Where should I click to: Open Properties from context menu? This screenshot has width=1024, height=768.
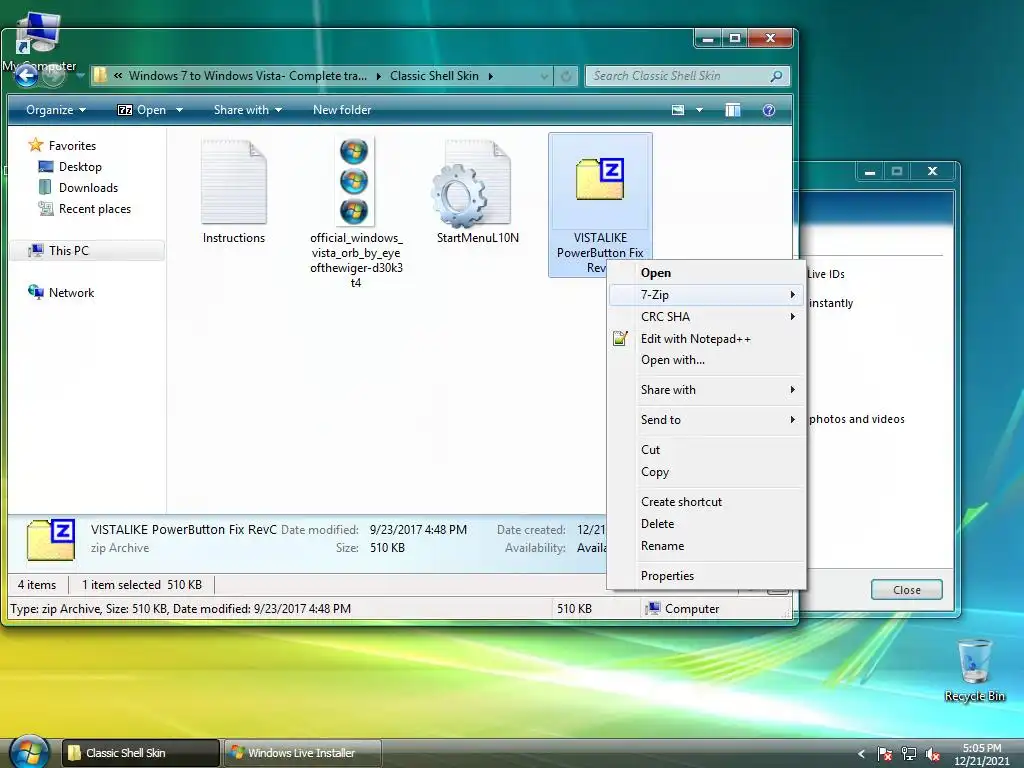click(706, 576)
